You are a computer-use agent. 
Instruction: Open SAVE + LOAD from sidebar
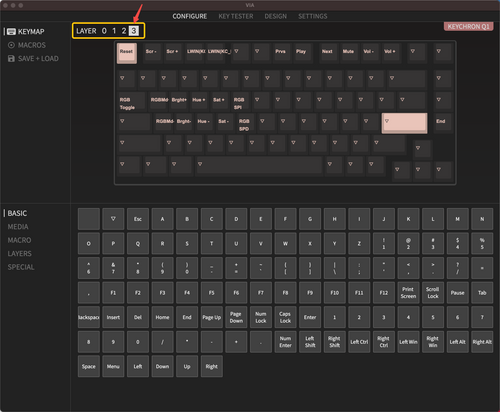(33, 59)
